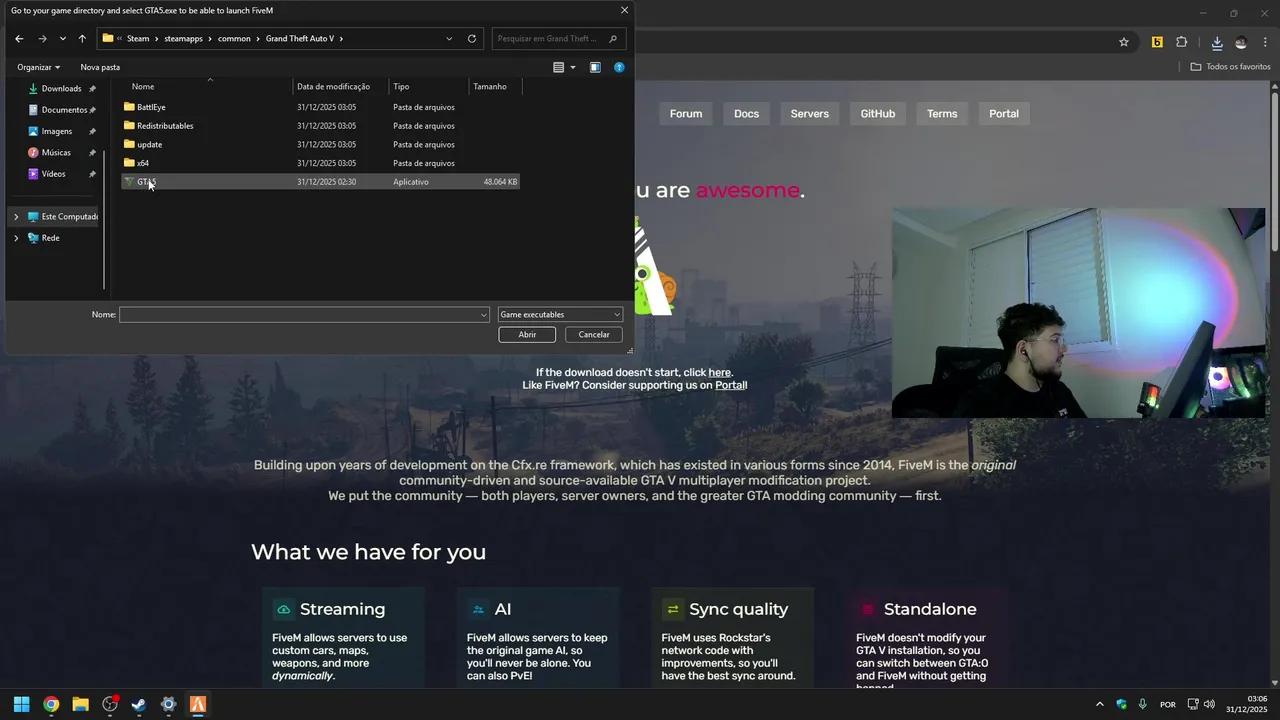
Task: Open Chrome profile avatar
Action: [x=1241, y=42]
